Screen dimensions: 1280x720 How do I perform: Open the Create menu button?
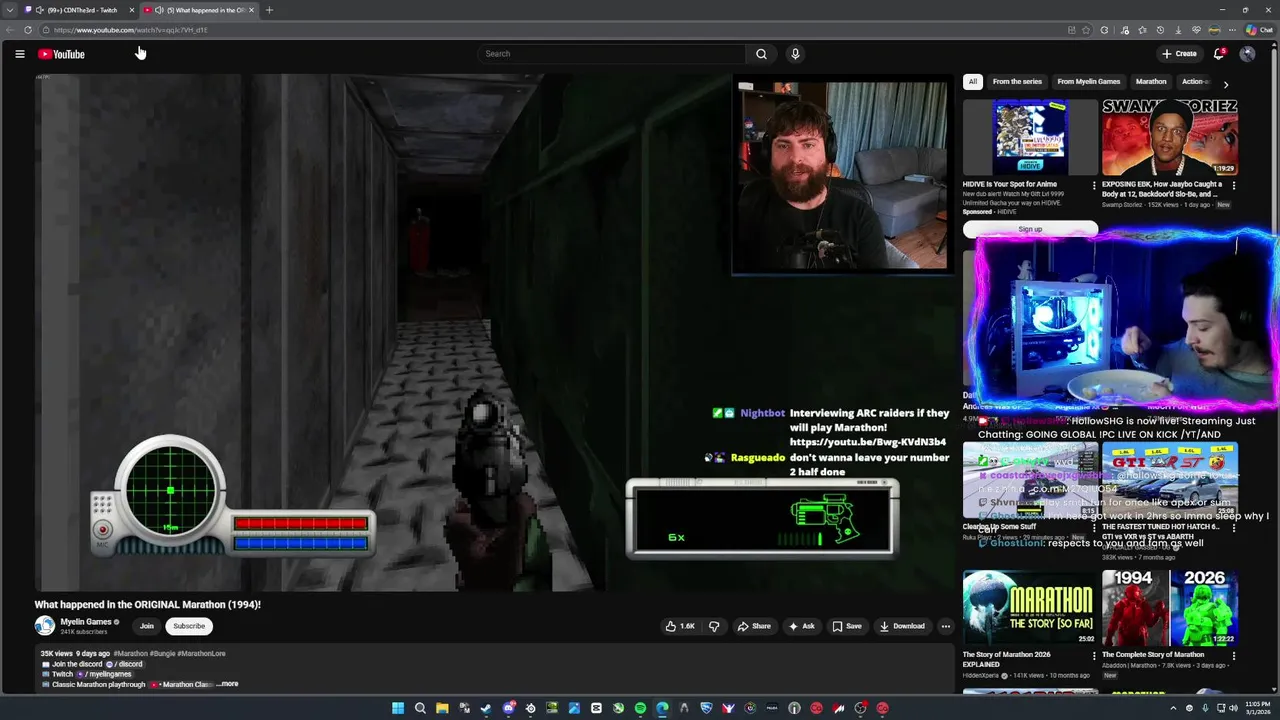[x=1179, y=54]
